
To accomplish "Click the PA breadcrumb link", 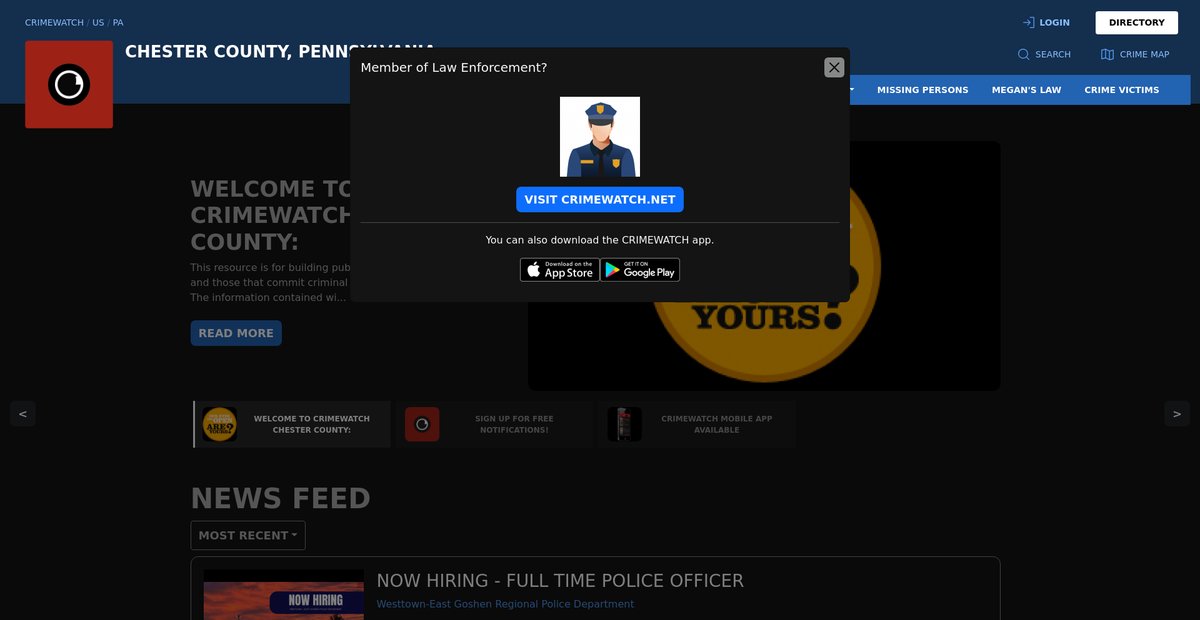I will tap(118, 22).
